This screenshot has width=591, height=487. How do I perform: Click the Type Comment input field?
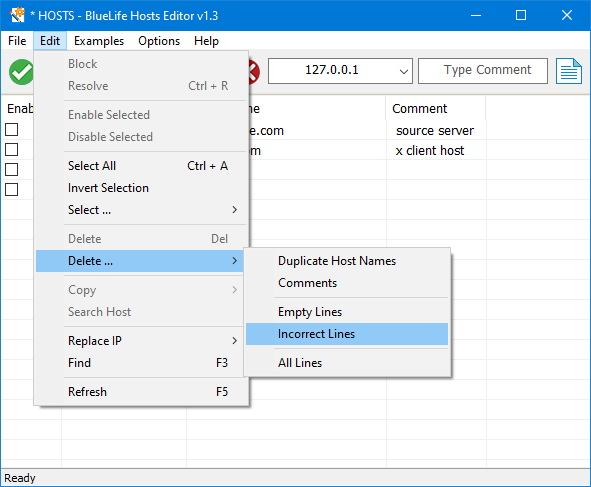[x=483, y=70]
